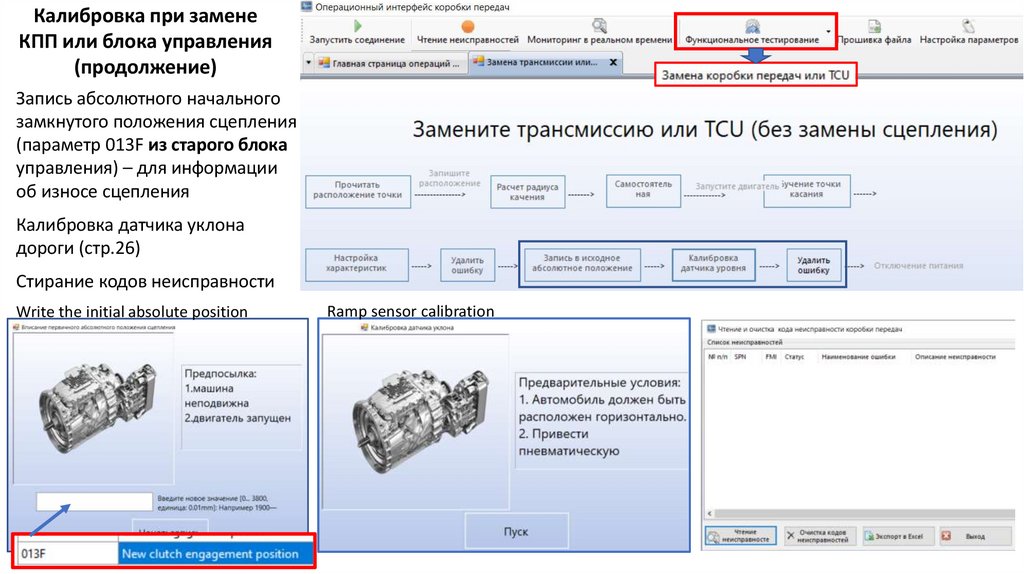Click Удалить ошибку before Отключение питания

813,264
